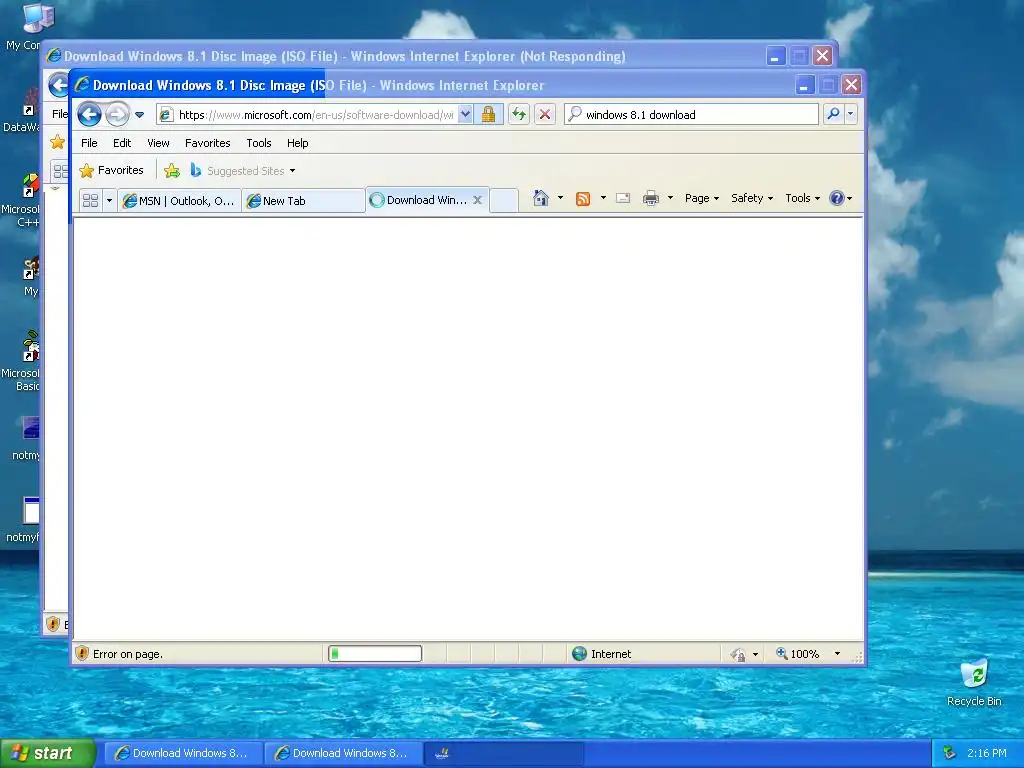Open the Tools menu in menu bar

click(259, 143)
